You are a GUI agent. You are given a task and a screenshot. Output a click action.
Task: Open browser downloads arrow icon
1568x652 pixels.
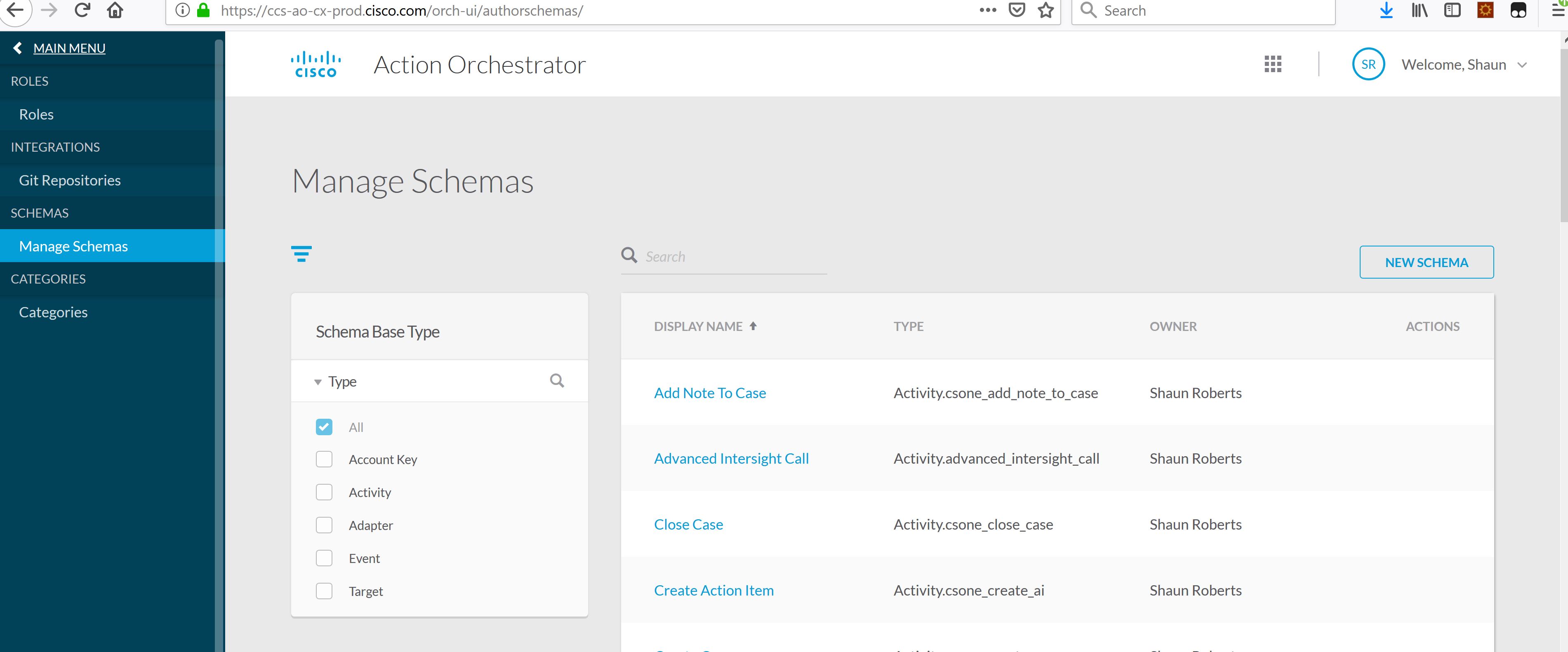(1386, 10)
